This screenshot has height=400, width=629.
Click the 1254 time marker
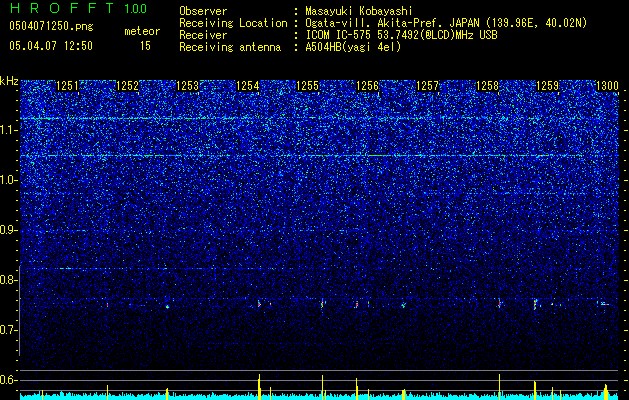[x=248, y=85]
